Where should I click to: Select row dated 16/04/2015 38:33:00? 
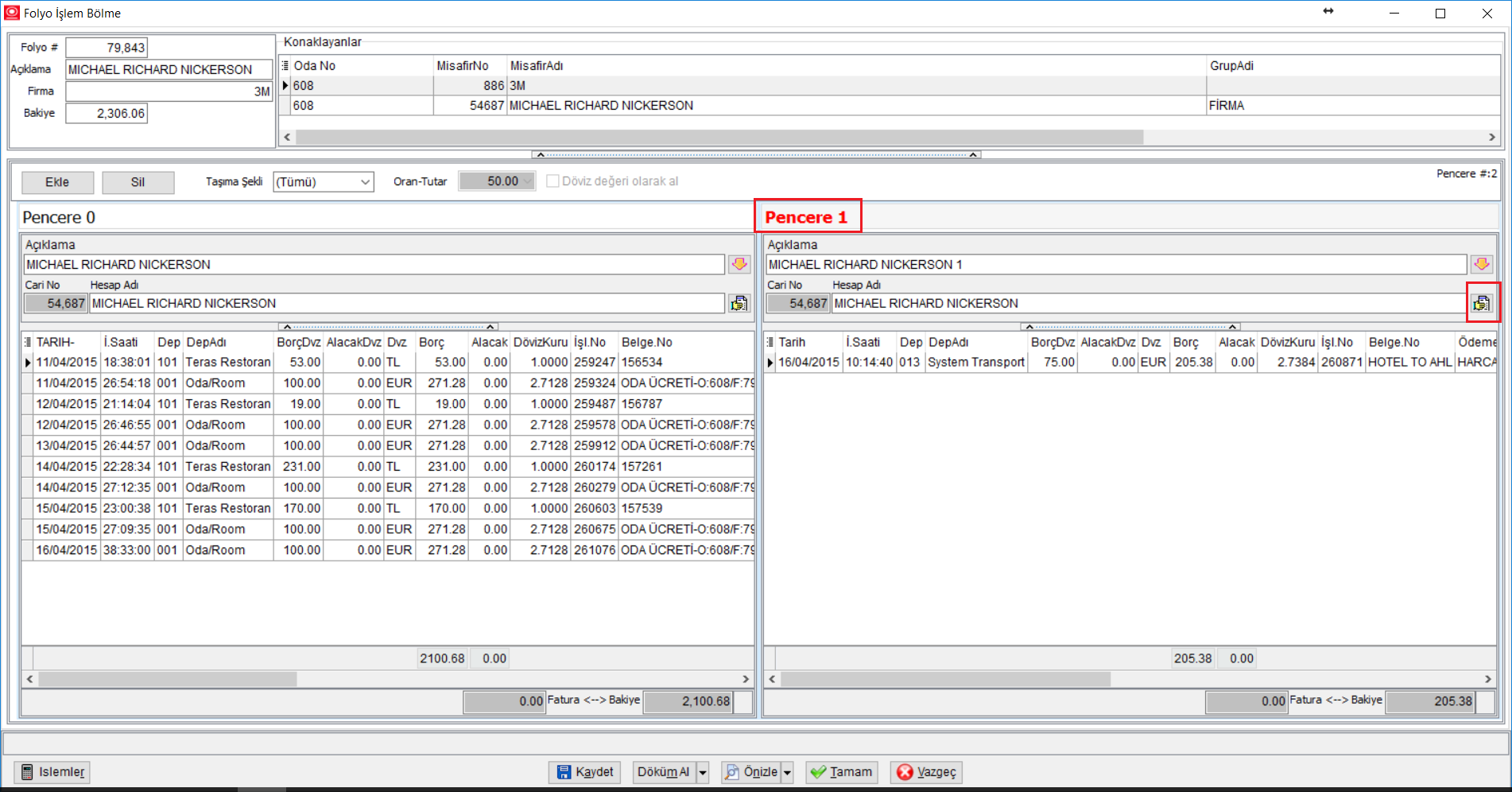point(389,550)
